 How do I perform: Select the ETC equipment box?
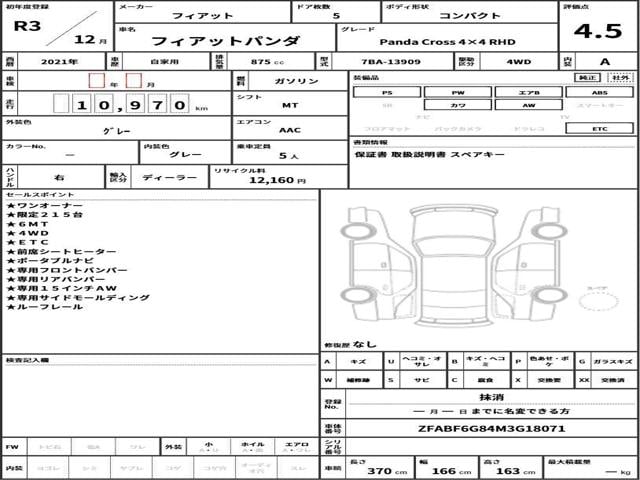pos(599,129)
